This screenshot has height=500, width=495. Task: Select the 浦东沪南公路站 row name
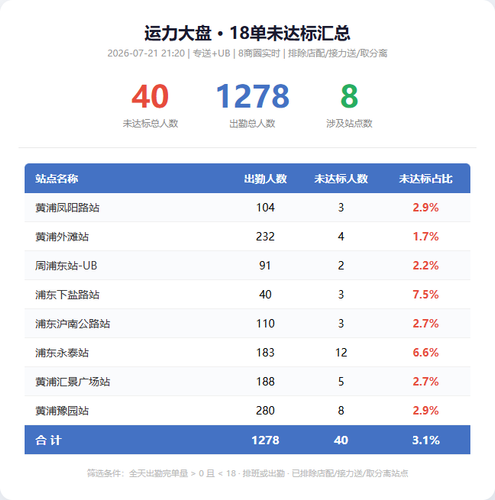point(73,324)
